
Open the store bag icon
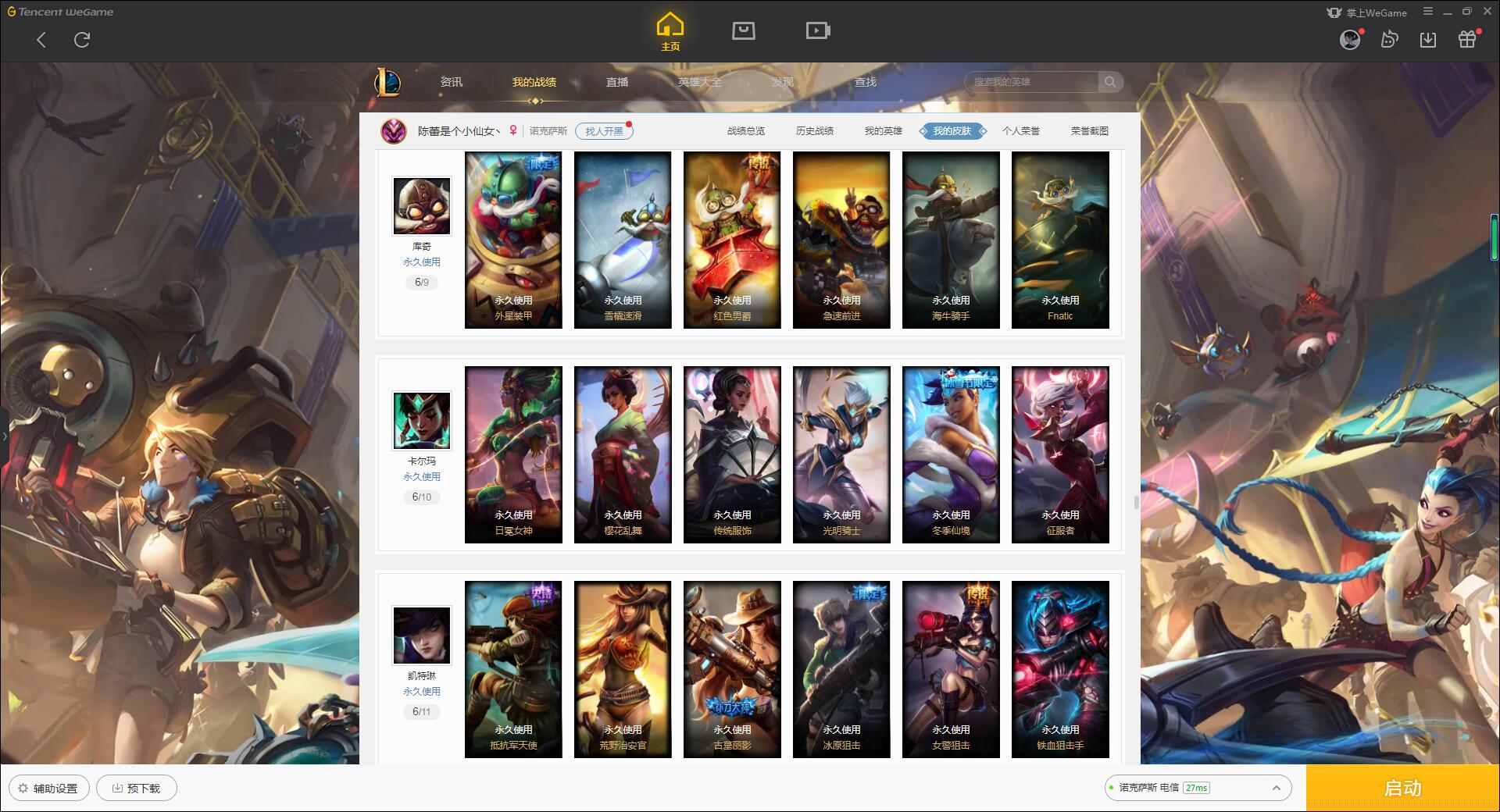pos(743,31)
